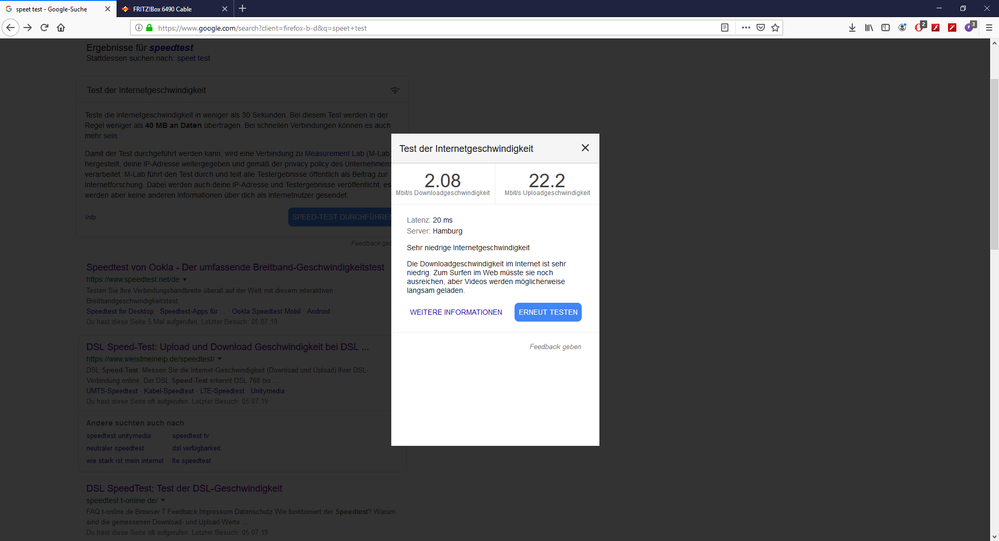Screen dimensions: 999x541
Task: Open the browser home page
Action: click(x=61, y=27)
